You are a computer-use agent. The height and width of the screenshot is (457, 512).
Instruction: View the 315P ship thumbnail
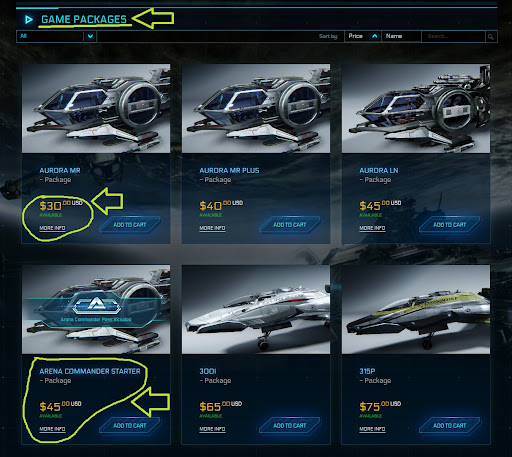tap(416, 310)
